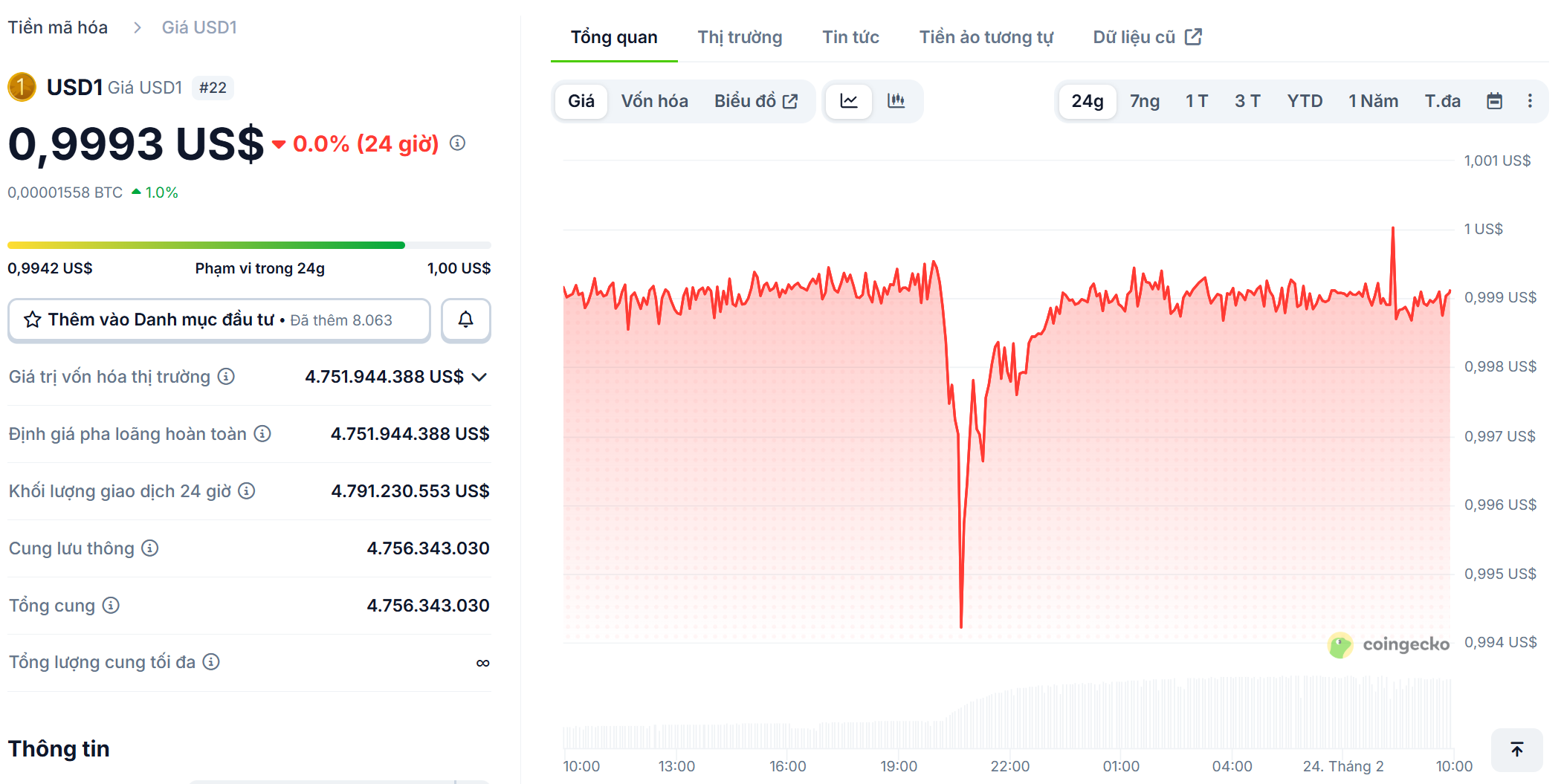This screenshot has width=1564, height=784.
Task: Open the external link icon beside Biểu đồ
Action: [x=790, y=100]
